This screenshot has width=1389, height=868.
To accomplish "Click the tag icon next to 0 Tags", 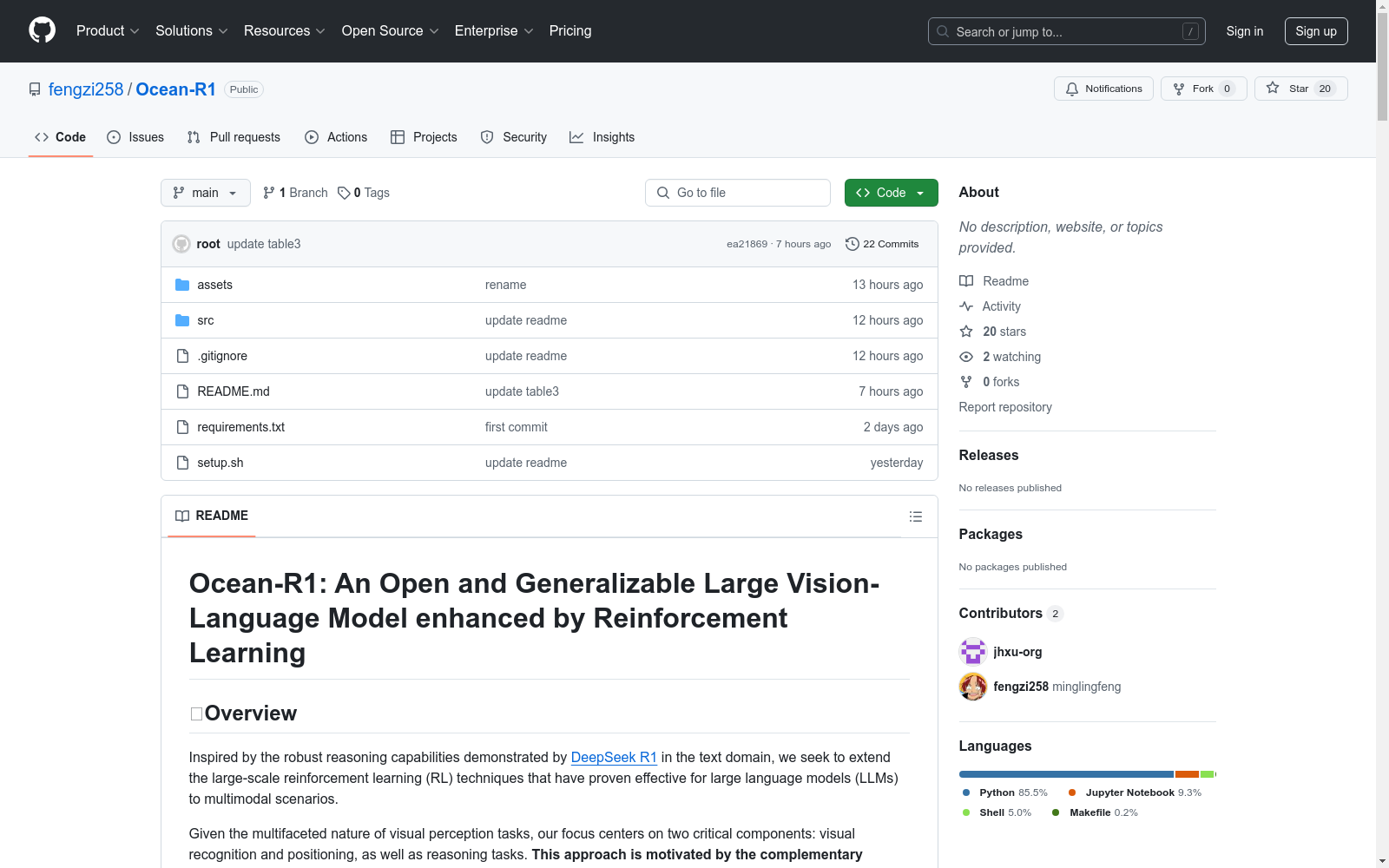I will tap(344, 193).
